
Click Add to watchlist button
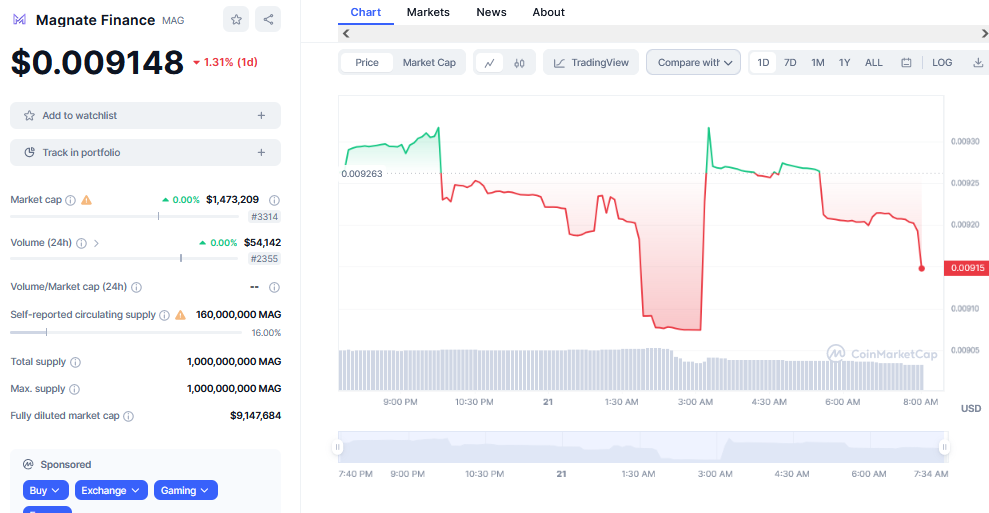click(145, 115)
